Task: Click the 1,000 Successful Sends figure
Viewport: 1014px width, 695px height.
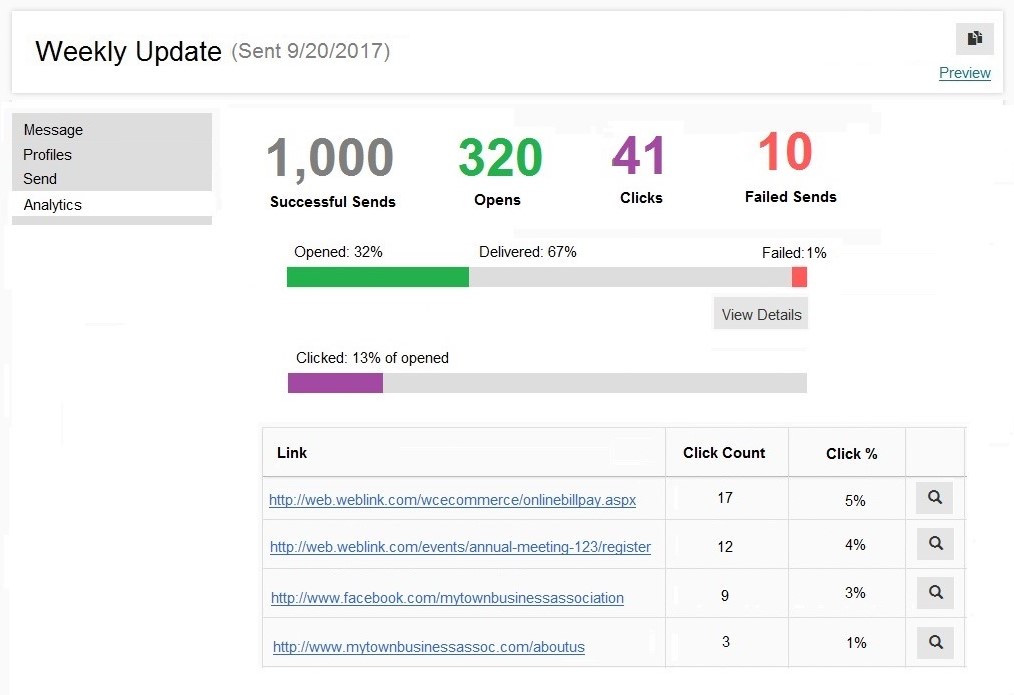Action: [x=330, y=158]
